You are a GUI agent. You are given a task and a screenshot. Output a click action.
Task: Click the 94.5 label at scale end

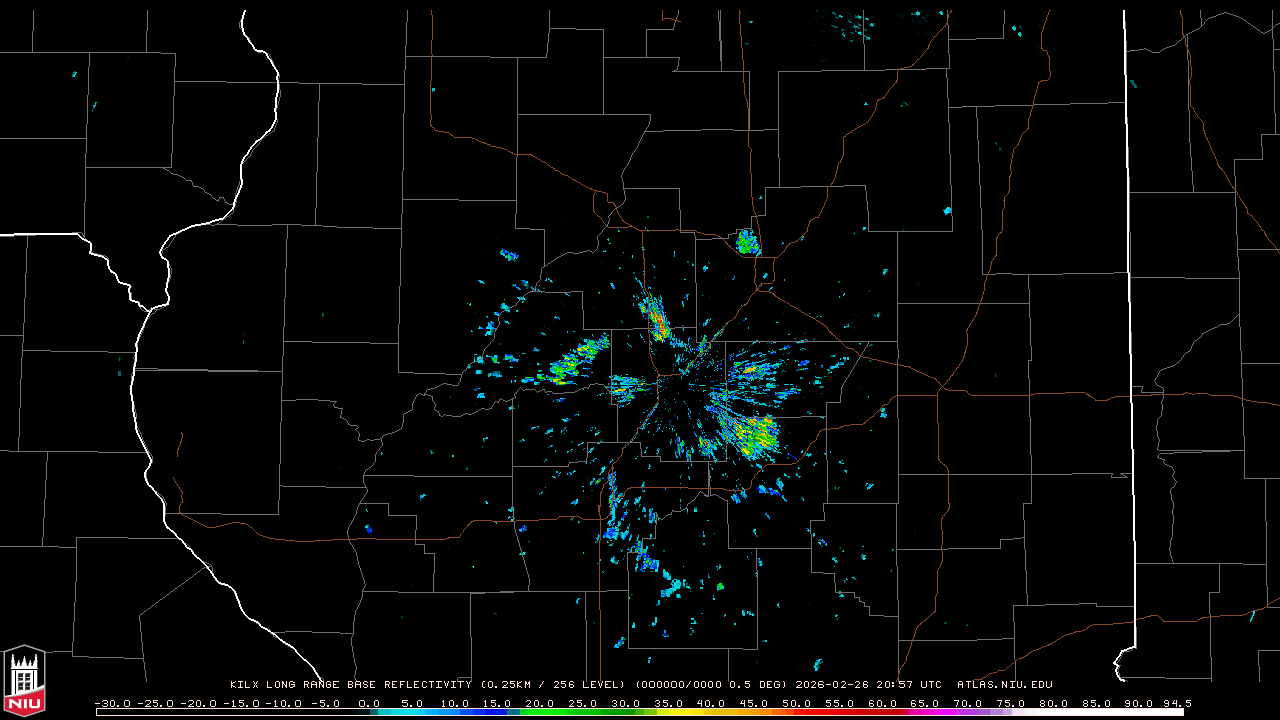tap(1175, 703)
